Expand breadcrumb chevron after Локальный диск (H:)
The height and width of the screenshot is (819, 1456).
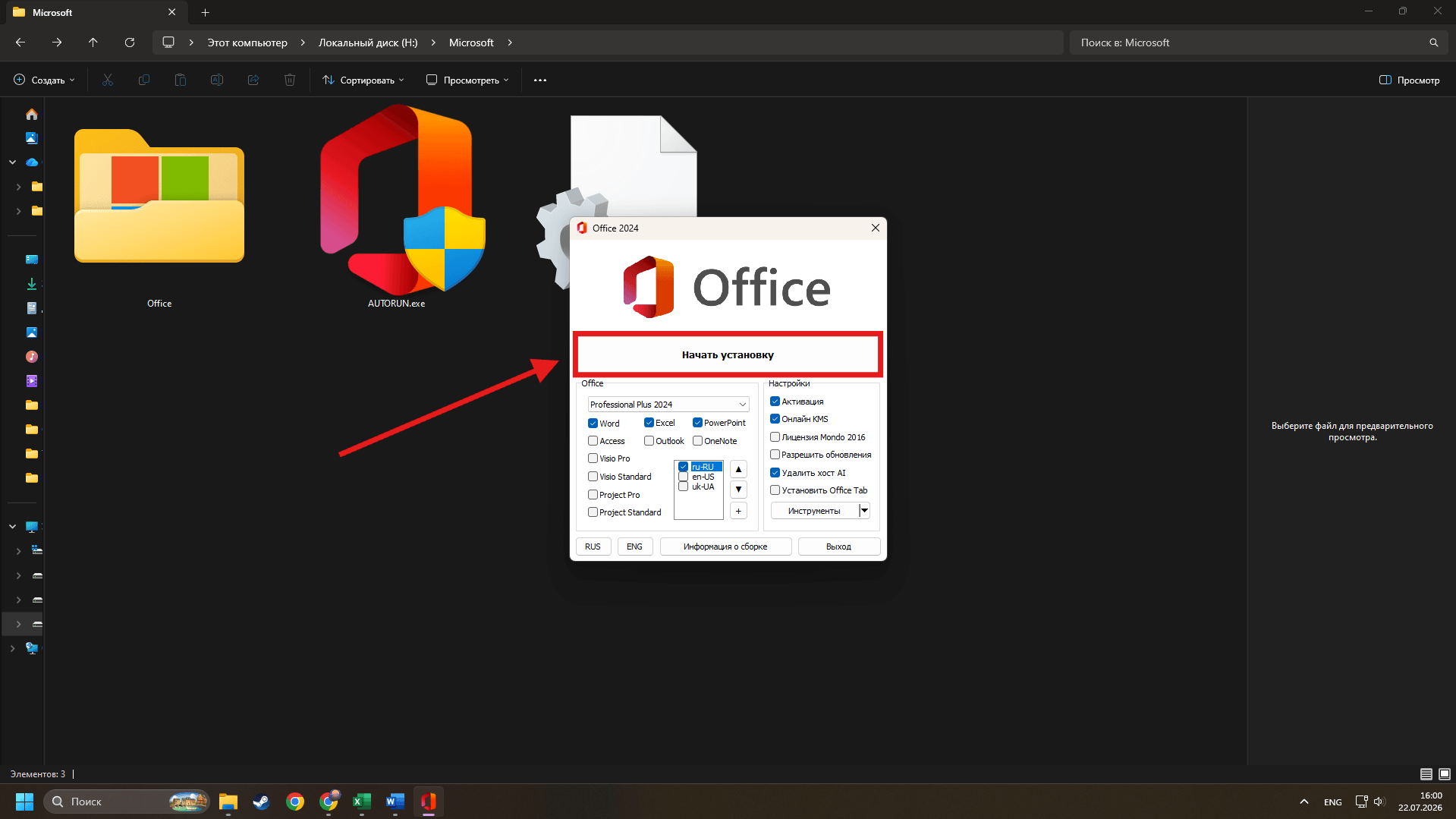pyautogui.click(x=433, y=43)
